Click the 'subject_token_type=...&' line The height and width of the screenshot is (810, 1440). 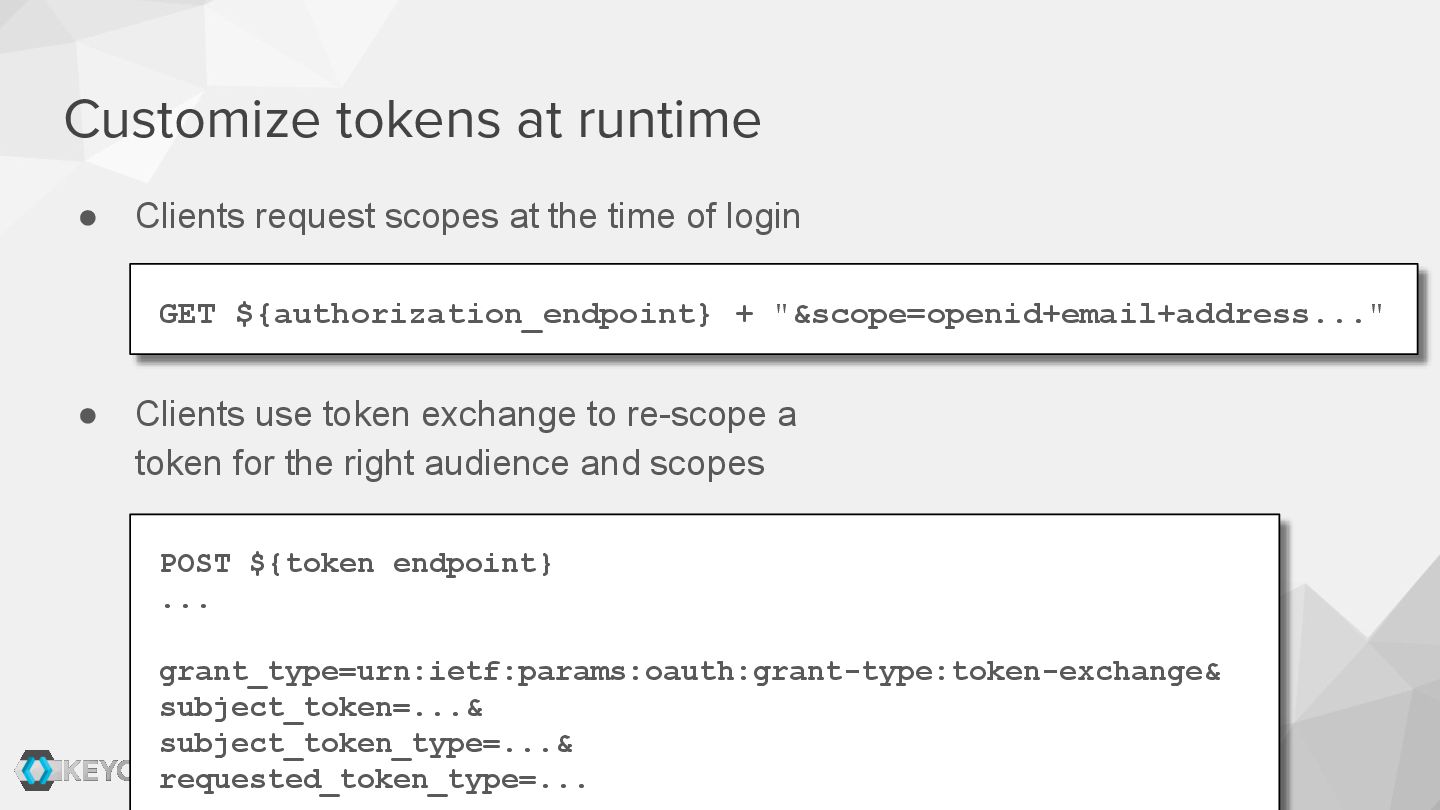(366, 743)
